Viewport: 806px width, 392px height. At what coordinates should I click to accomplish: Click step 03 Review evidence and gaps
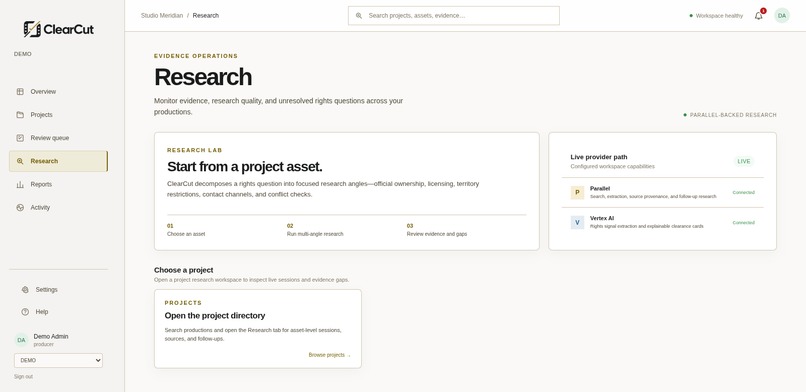tap(436, 230)
